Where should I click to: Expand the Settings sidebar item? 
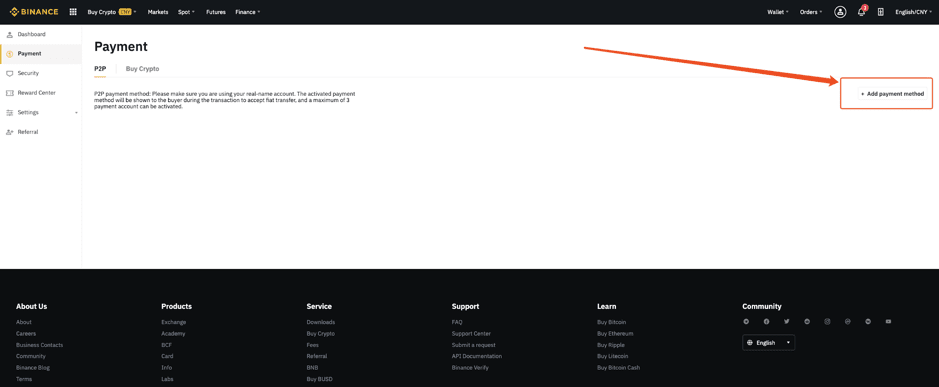pos(41,112)
